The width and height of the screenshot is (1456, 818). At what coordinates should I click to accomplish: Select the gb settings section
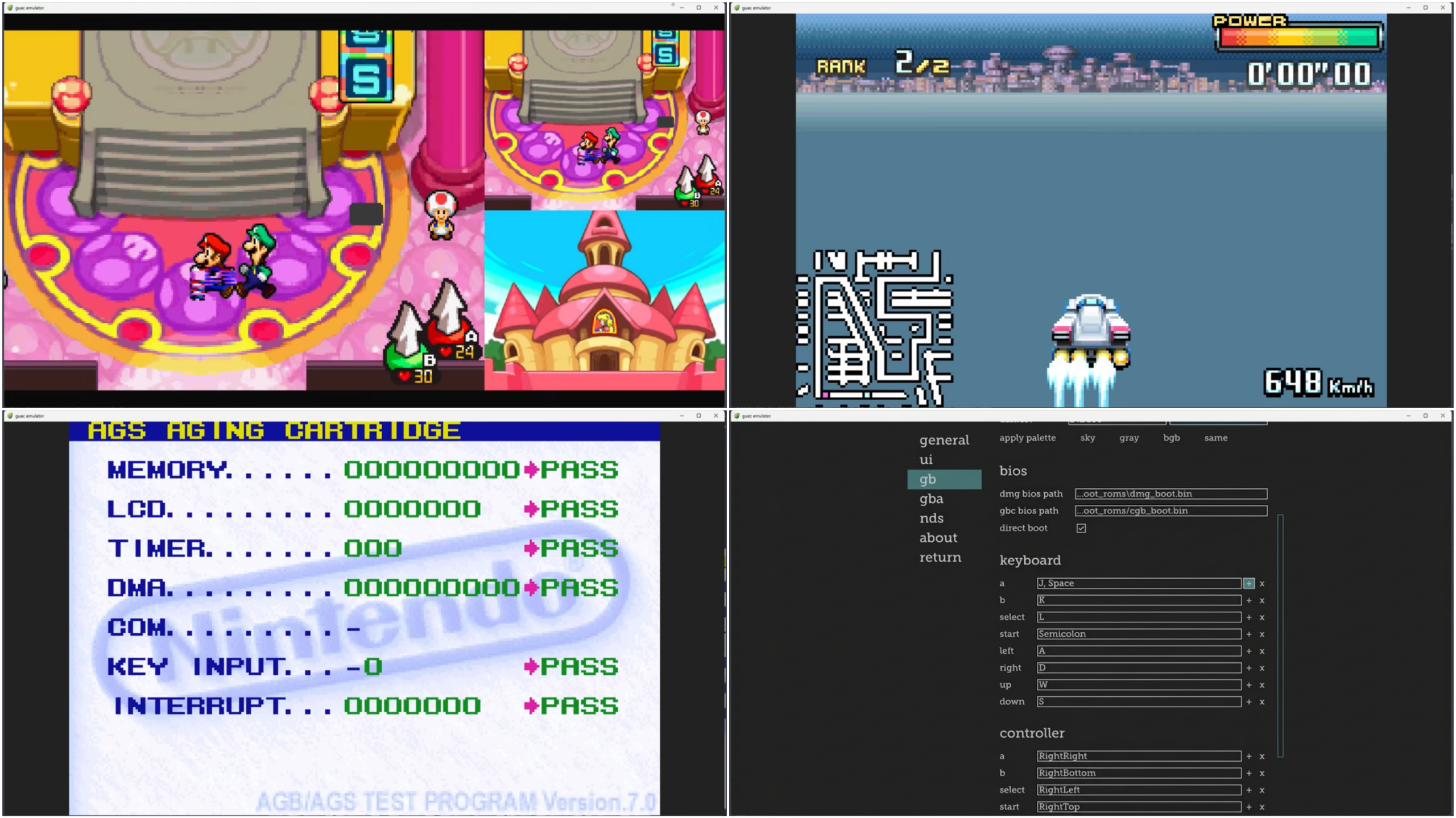tap(944, 479)
